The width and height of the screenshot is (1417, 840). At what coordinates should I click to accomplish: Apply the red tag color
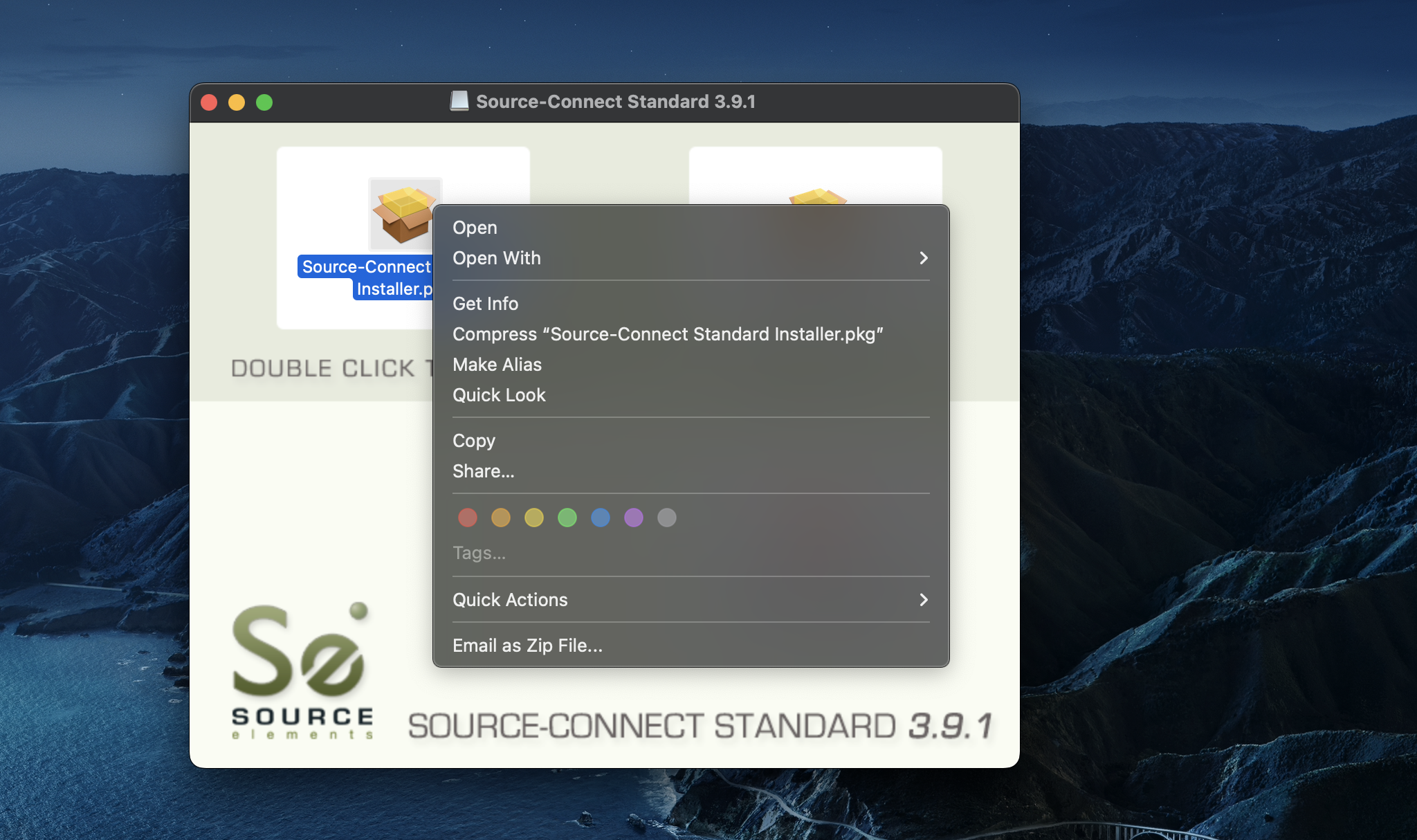pyautogui.click(x=468, y=518)
